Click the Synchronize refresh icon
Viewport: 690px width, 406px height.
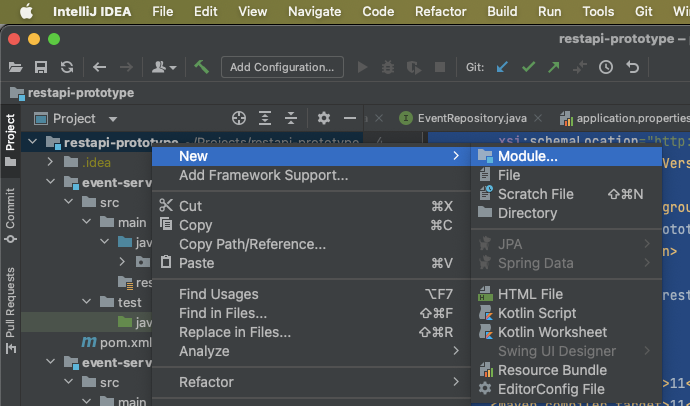click(x=66, y=67)
